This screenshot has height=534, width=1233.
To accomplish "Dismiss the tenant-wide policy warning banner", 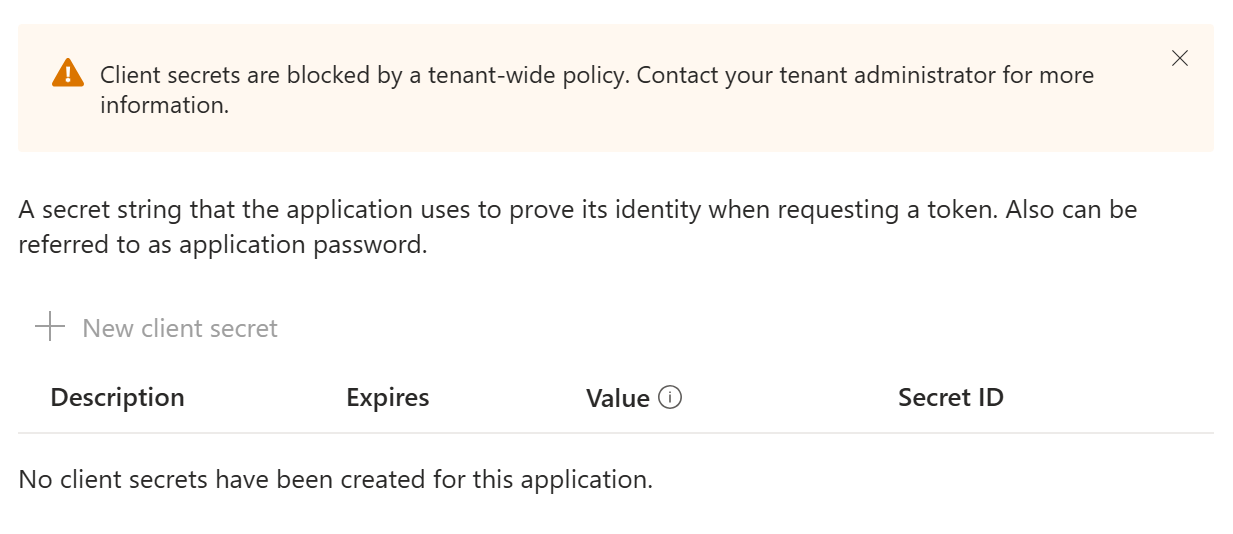I will tap(1180, 58).
